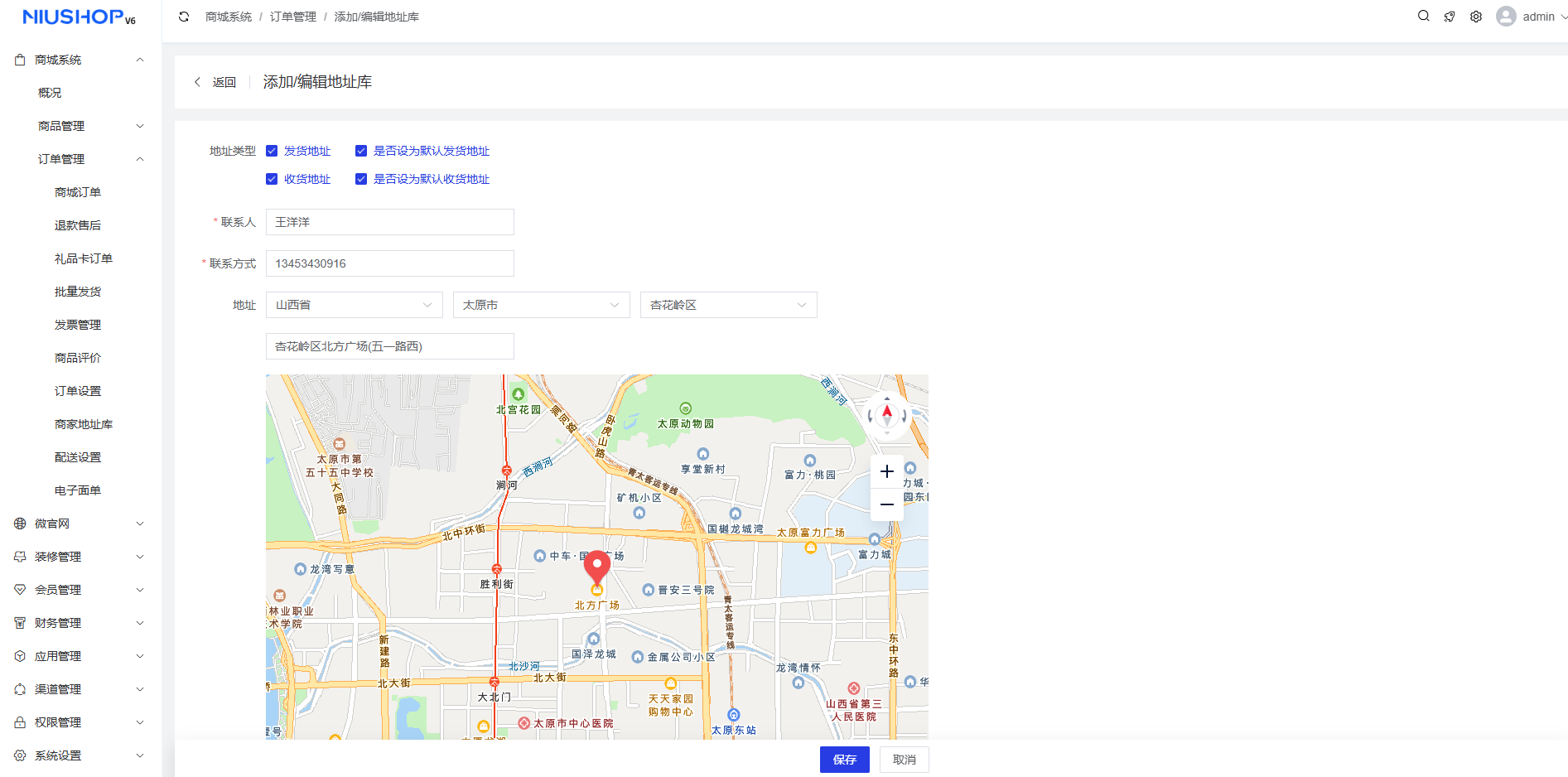Screen dimensions: 1568x777
Task: Click the 保存 button
Action: [x=844, y=760]
